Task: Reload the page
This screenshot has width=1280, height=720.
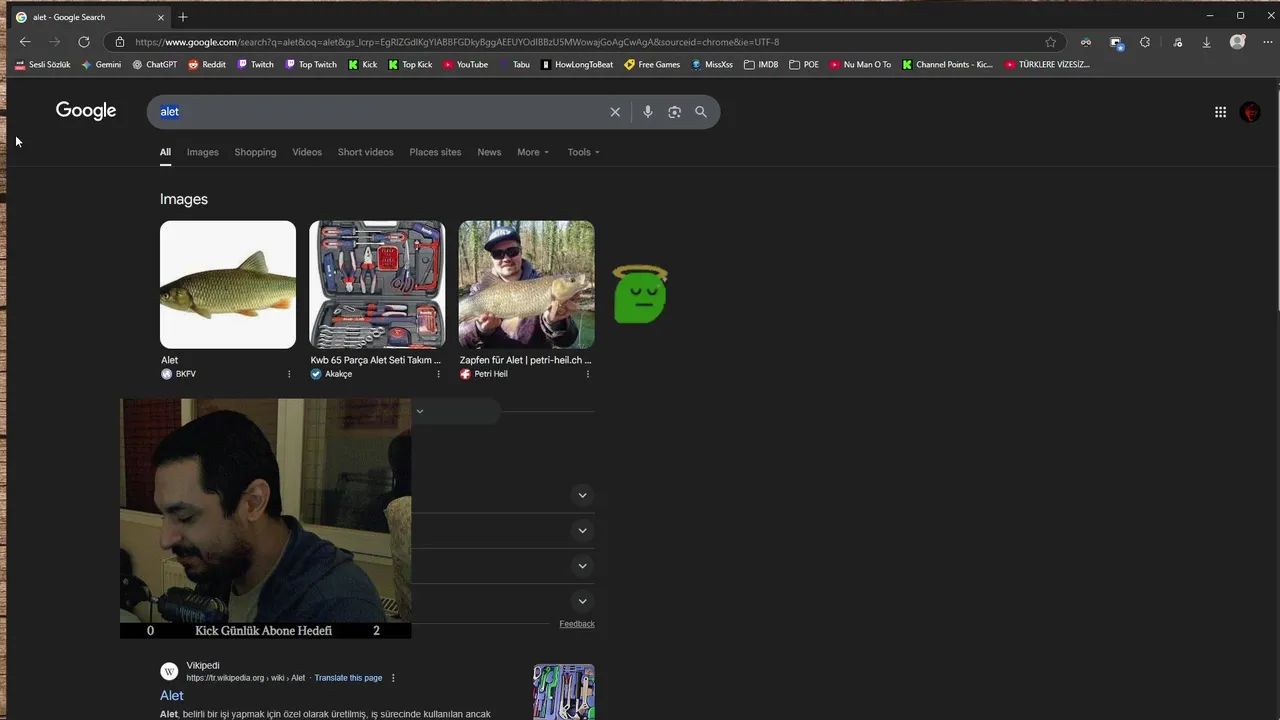Action: pyautogui.click(x=84, y=42)
